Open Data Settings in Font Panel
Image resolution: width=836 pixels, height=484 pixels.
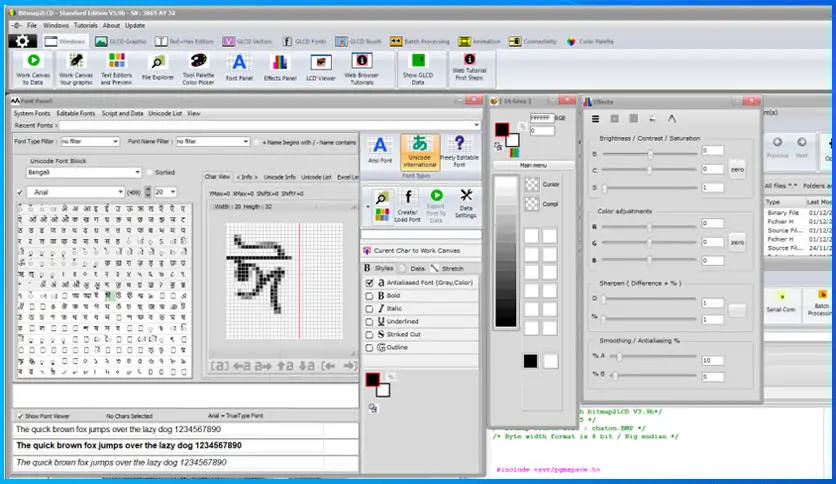click(x=465, y=204)
